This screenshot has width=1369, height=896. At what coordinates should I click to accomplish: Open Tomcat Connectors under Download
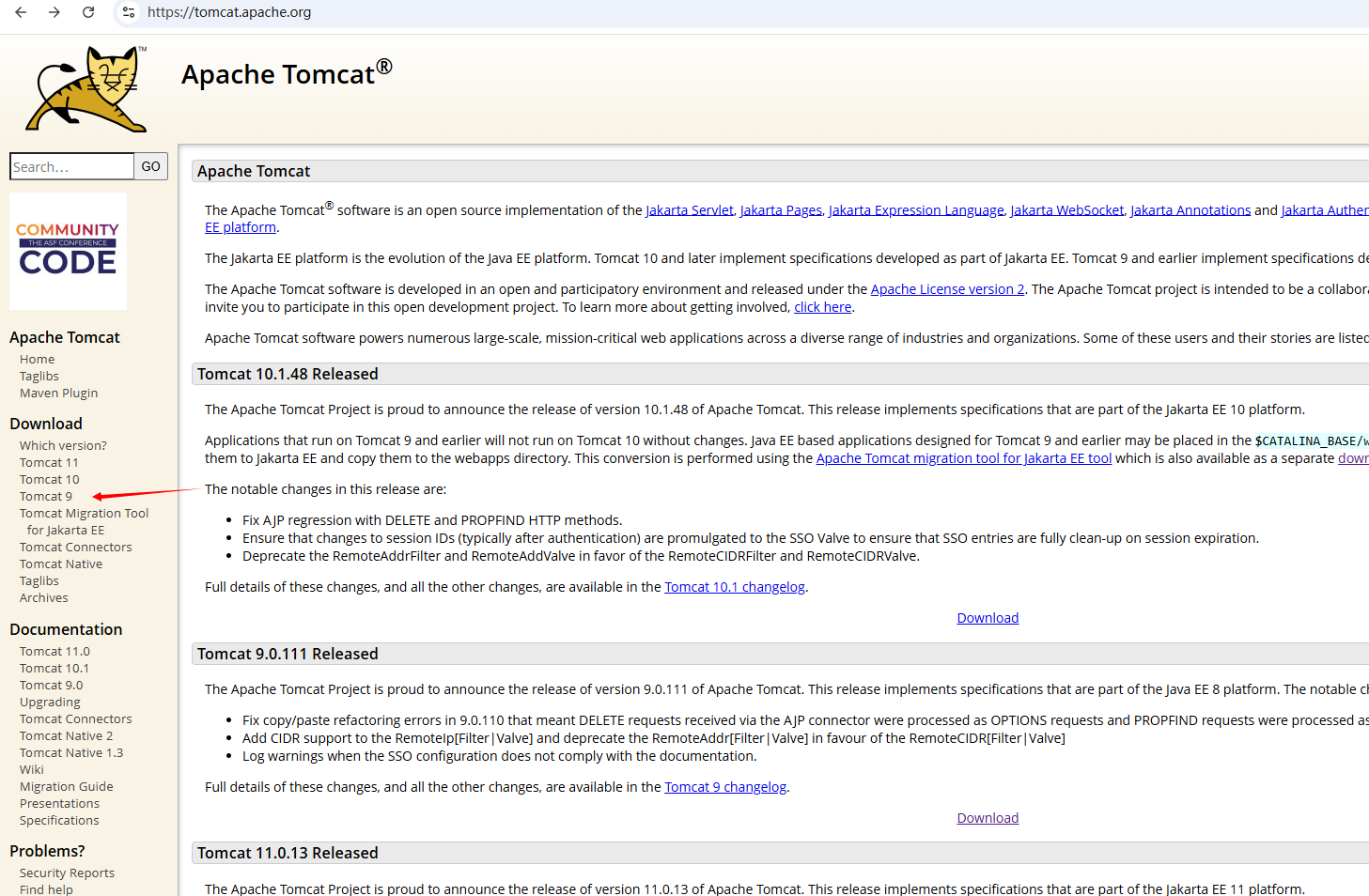click(x=76, y=548)
